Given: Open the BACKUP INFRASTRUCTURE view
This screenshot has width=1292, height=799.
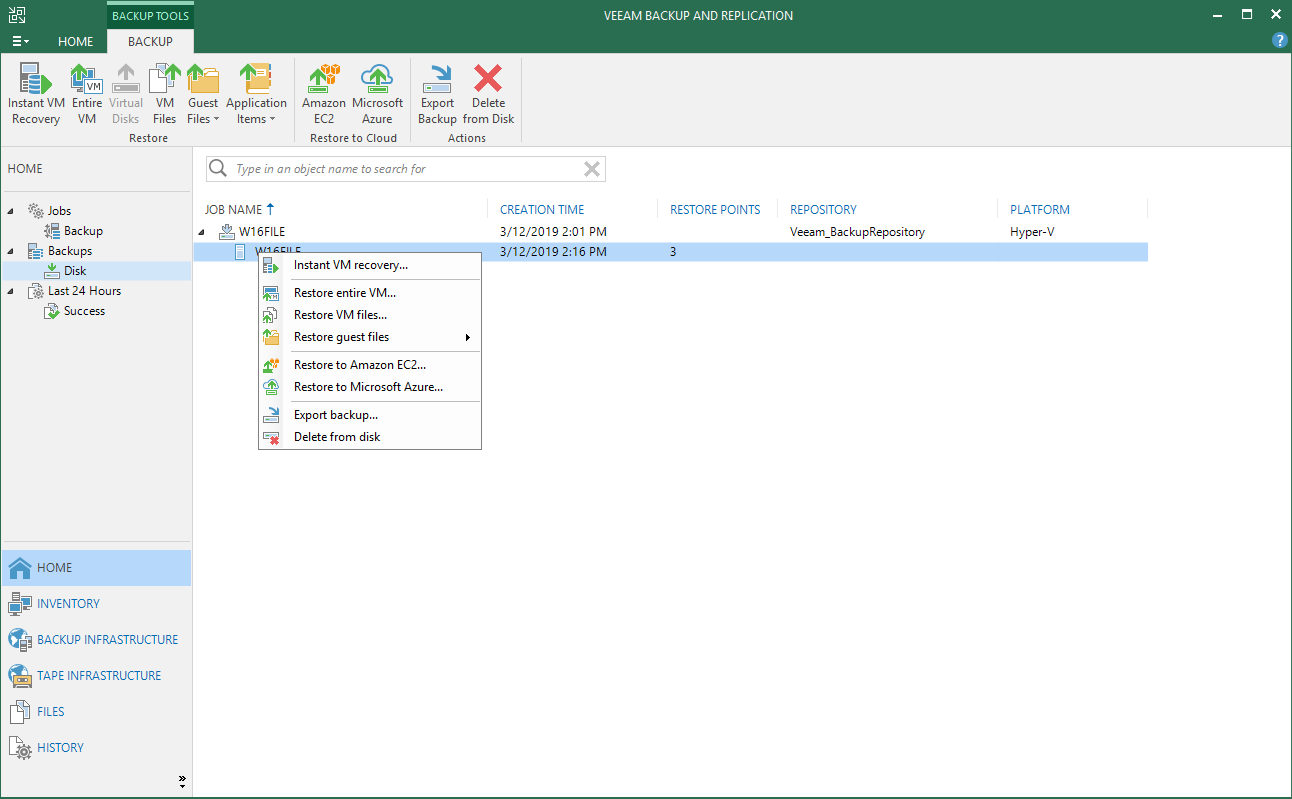Looking at the screenshot, I should [96, 640].
